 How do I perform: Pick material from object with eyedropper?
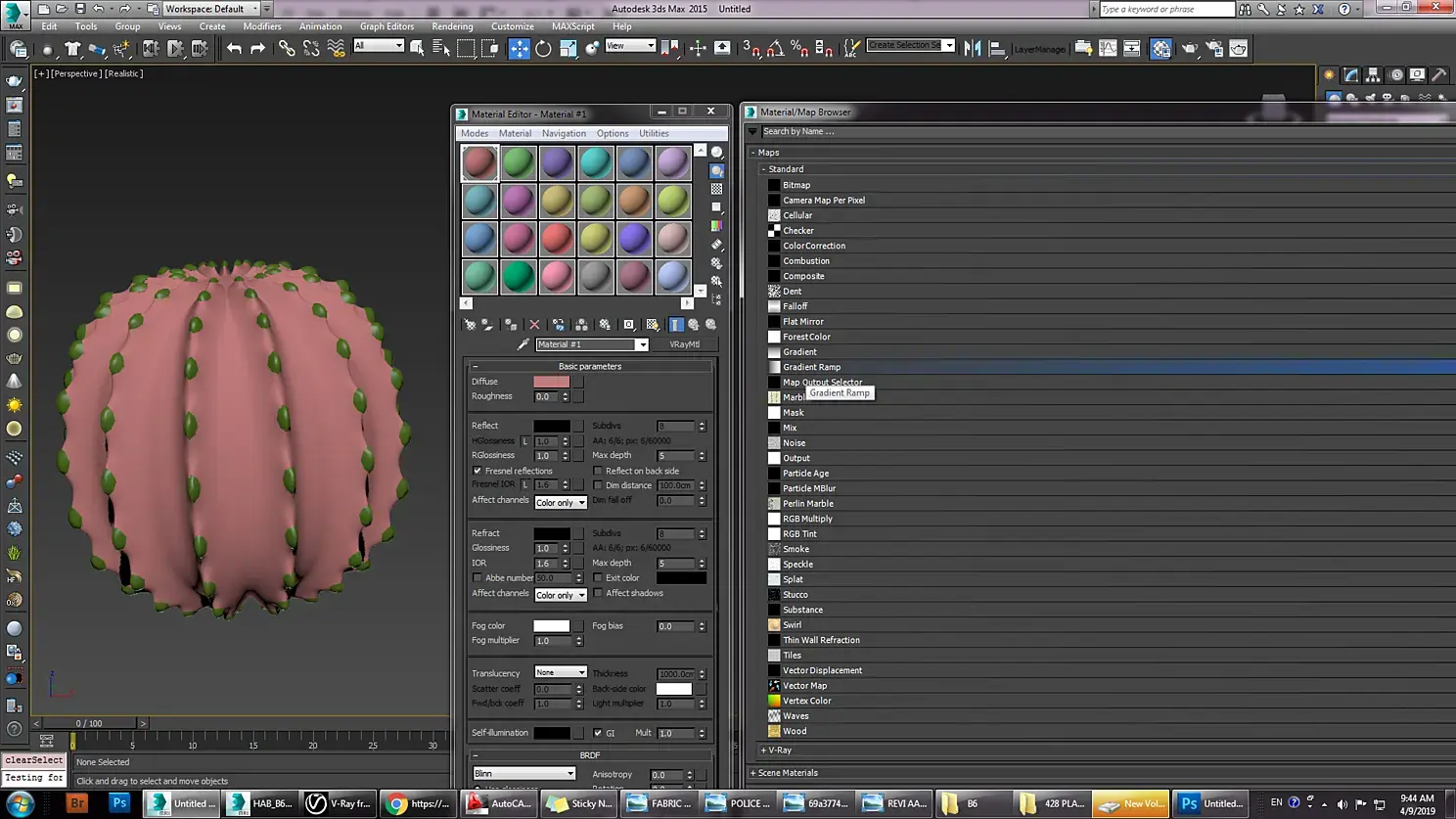click(x=523, y=344)
